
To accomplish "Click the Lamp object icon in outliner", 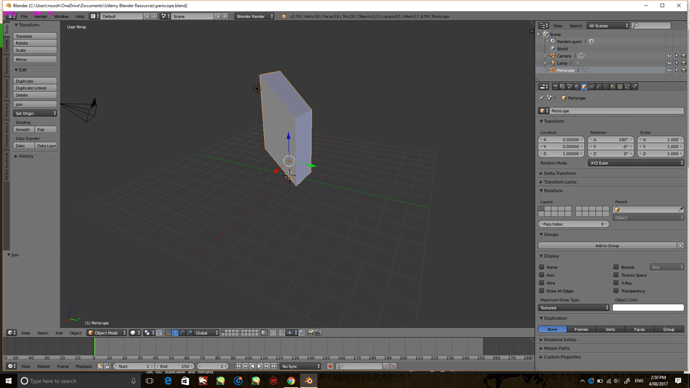I will 553,63.
